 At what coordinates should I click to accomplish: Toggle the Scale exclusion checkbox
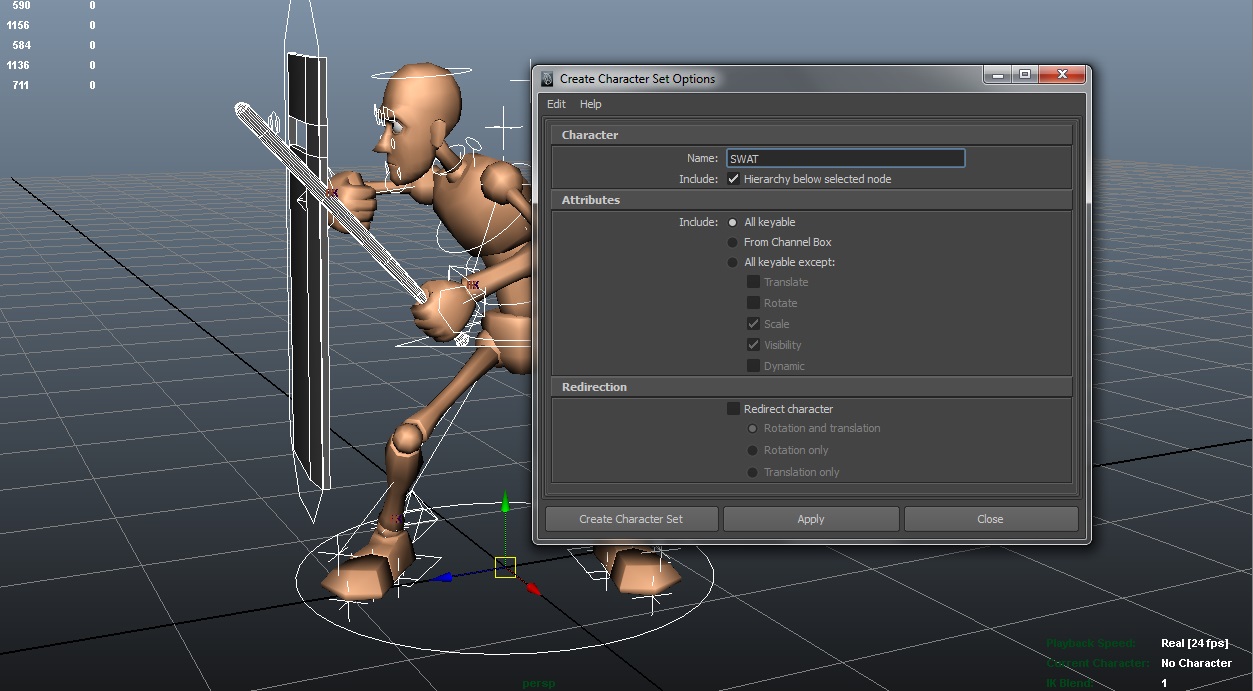pyautogui.click(x=753, y=323)
